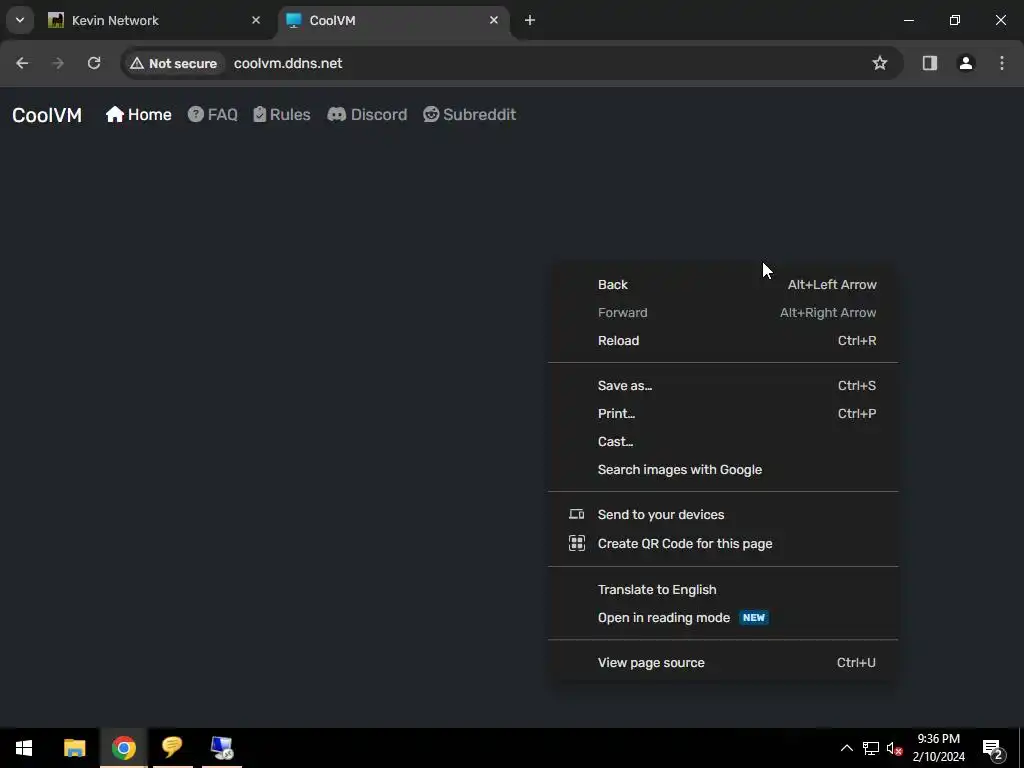
Task: Click the Not secure warning chip
Action: click(x=173, y=63)
